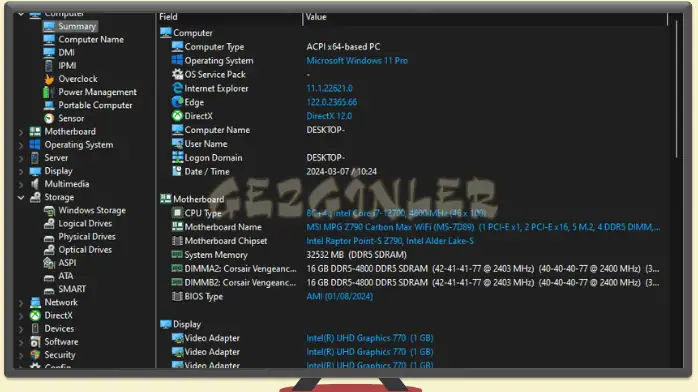The width and height of the screenshot is (698, 392).
Task: Click the IPMI icon in sidebar
Action: [x=49, y=66]
